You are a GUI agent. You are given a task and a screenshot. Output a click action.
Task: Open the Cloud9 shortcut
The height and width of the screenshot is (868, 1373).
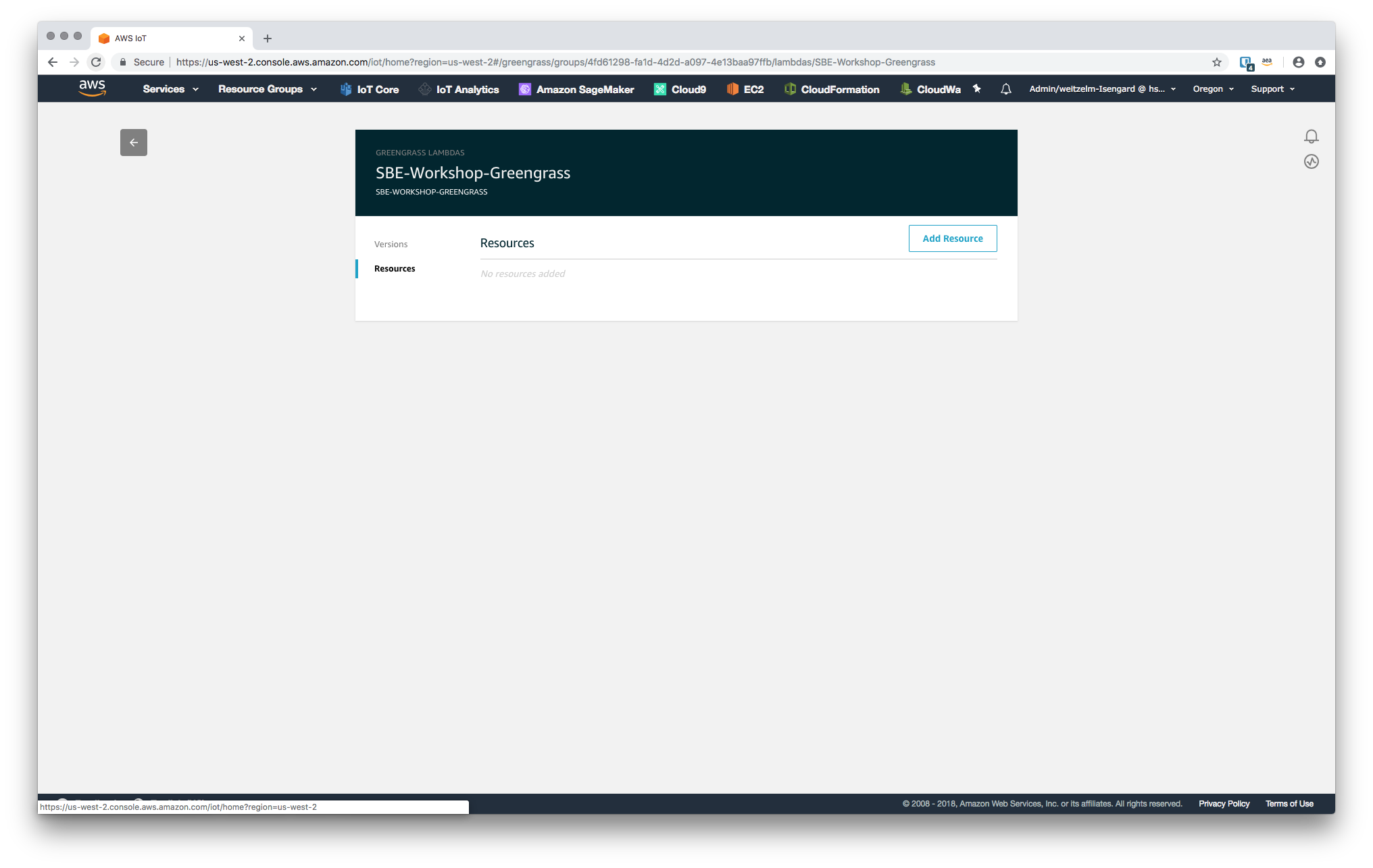(680, 89)
